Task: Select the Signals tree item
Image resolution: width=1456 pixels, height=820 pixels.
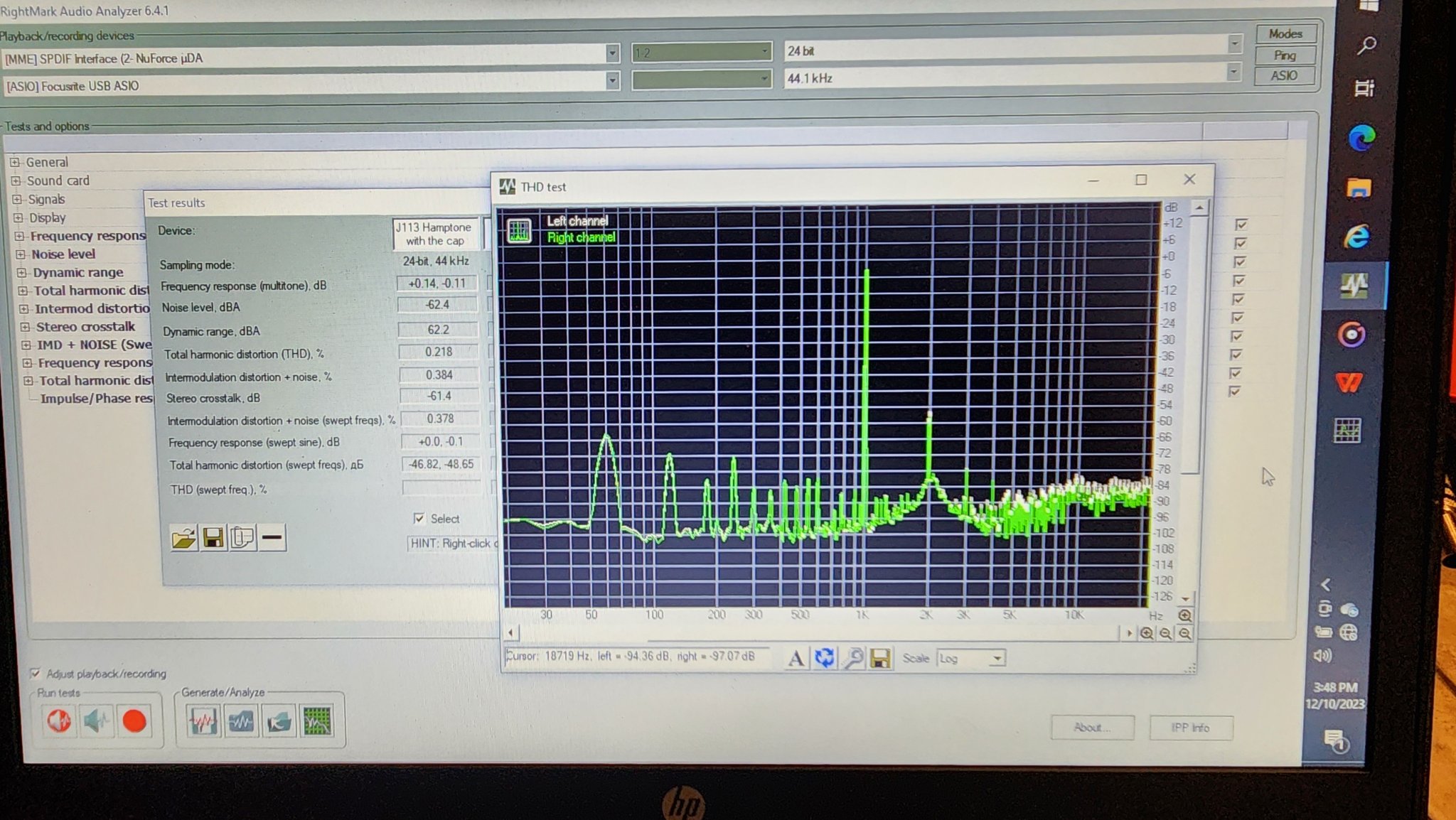Action: pos(46,199)
